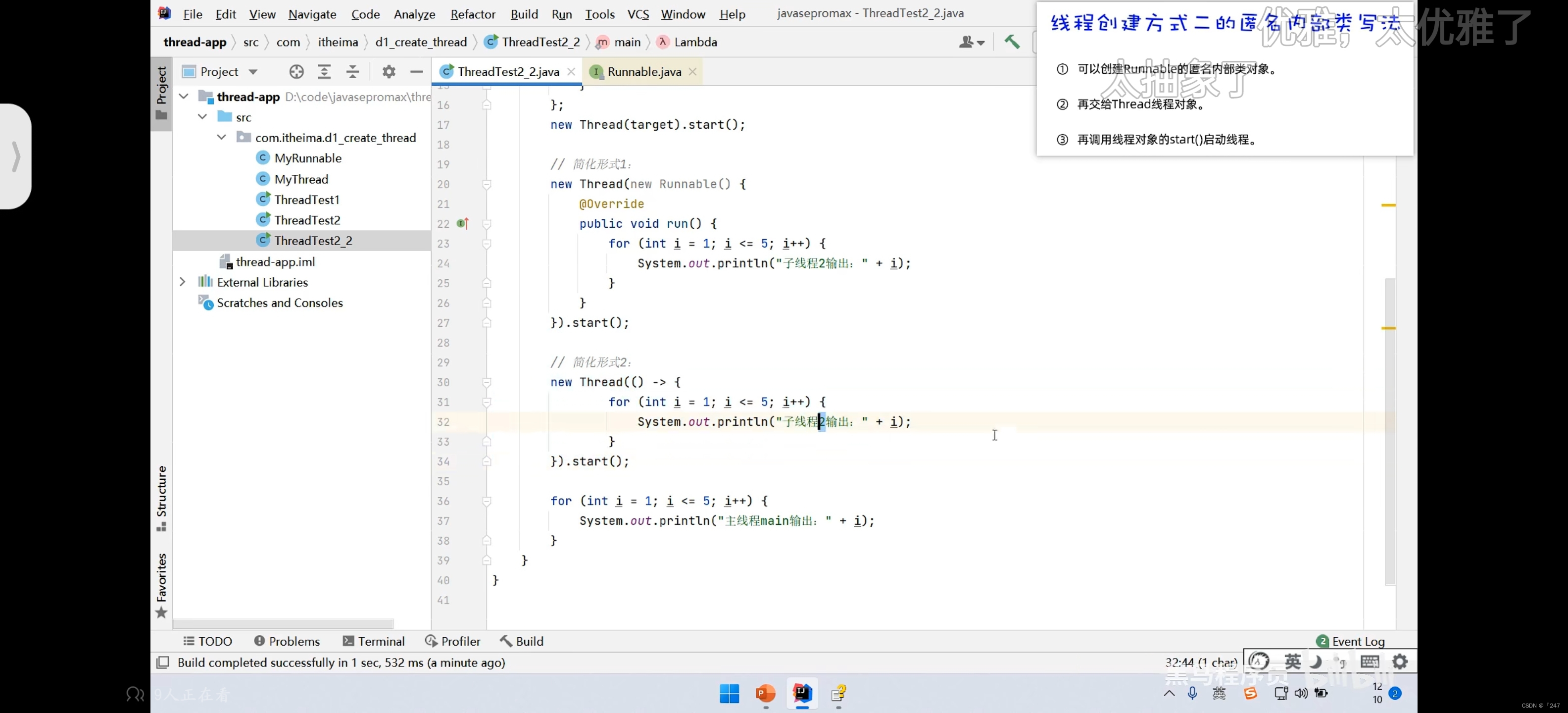Click the settings gear icon in project panel
This screenshot has height=713, width=1568.
(x=389, y=71)
